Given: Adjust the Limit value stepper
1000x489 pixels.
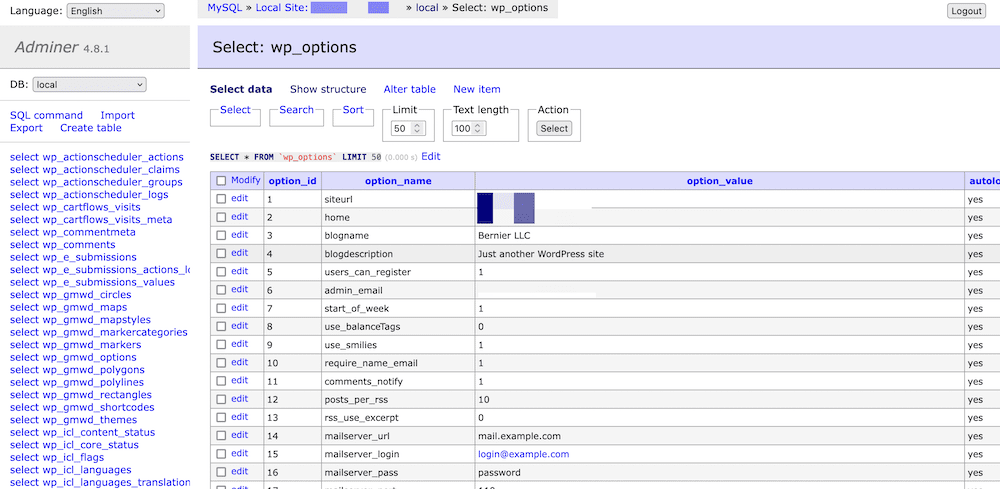Looking at the screenshot, I should 417,128.
